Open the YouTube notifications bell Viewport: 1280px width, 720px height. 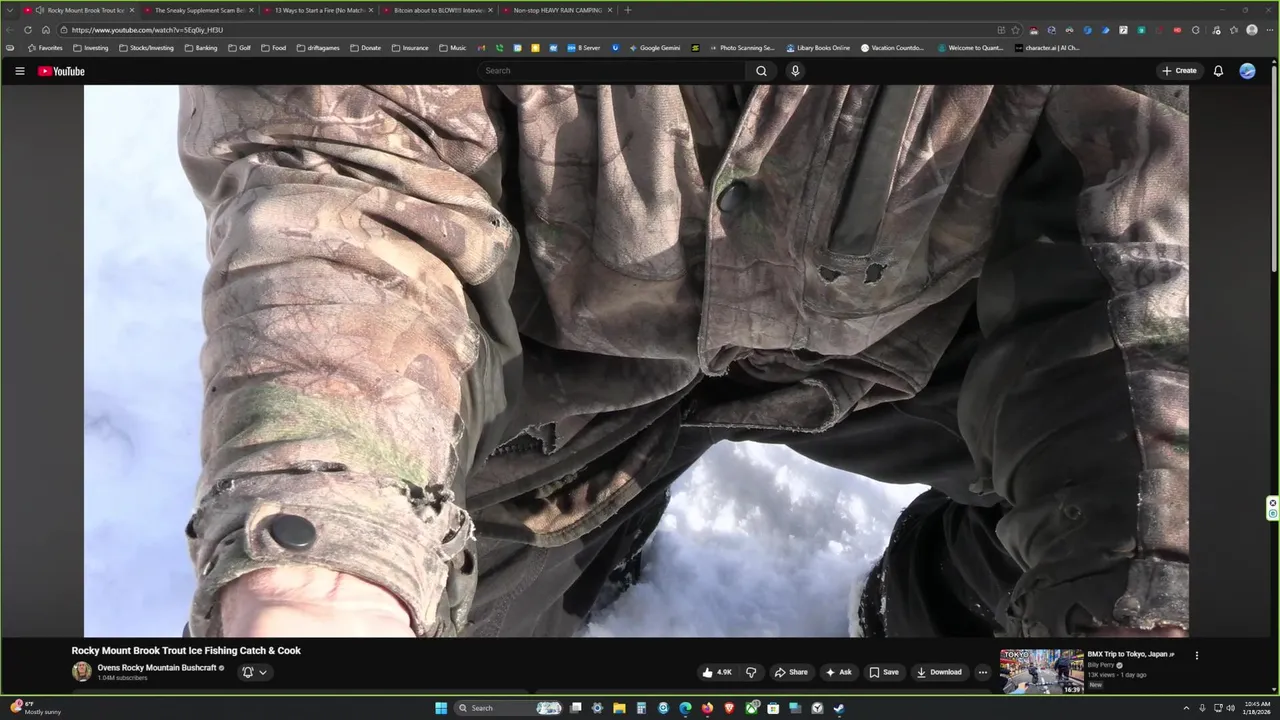point(1218,71)
